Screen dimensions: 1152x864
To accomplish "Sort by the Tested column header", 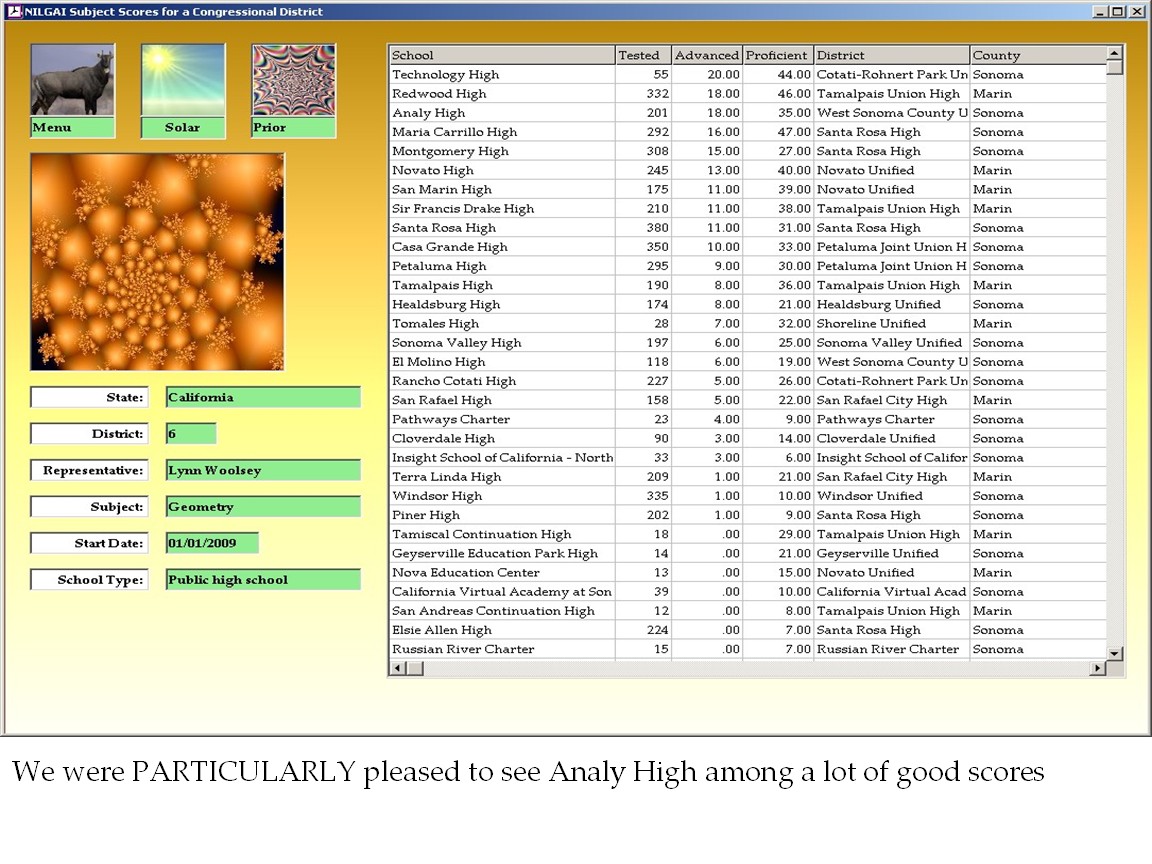I will coord(642,55).
